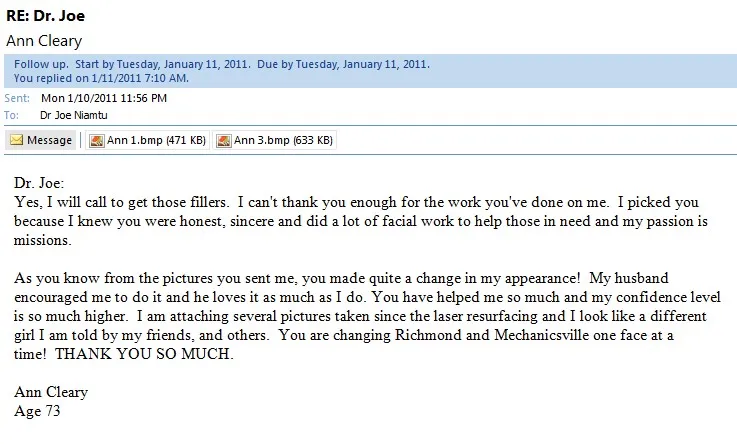
Task: Click the Ann 3.bmp image icon
Action: 224,140
